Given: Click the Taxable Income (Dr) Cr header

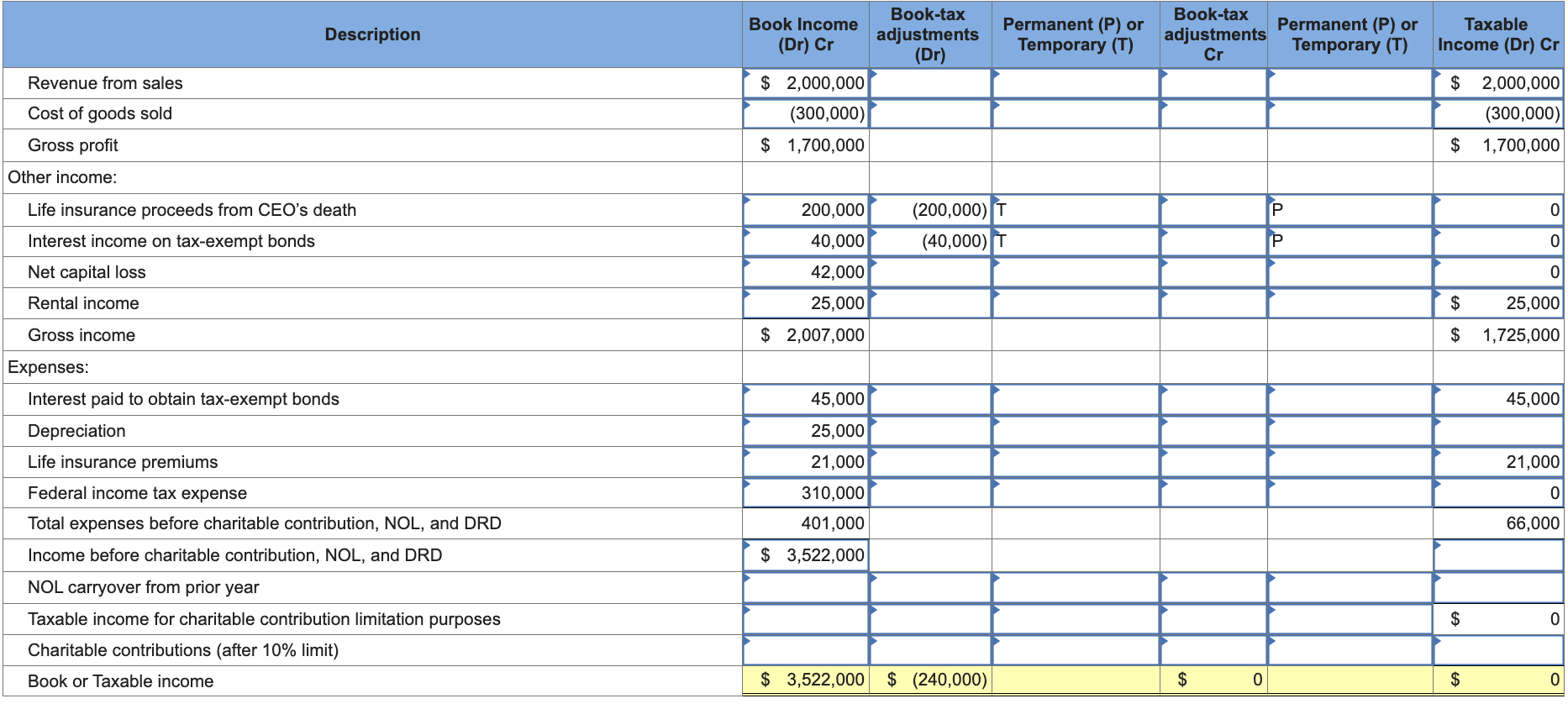Looking at the screenshot, I should tap(1498, 34).
